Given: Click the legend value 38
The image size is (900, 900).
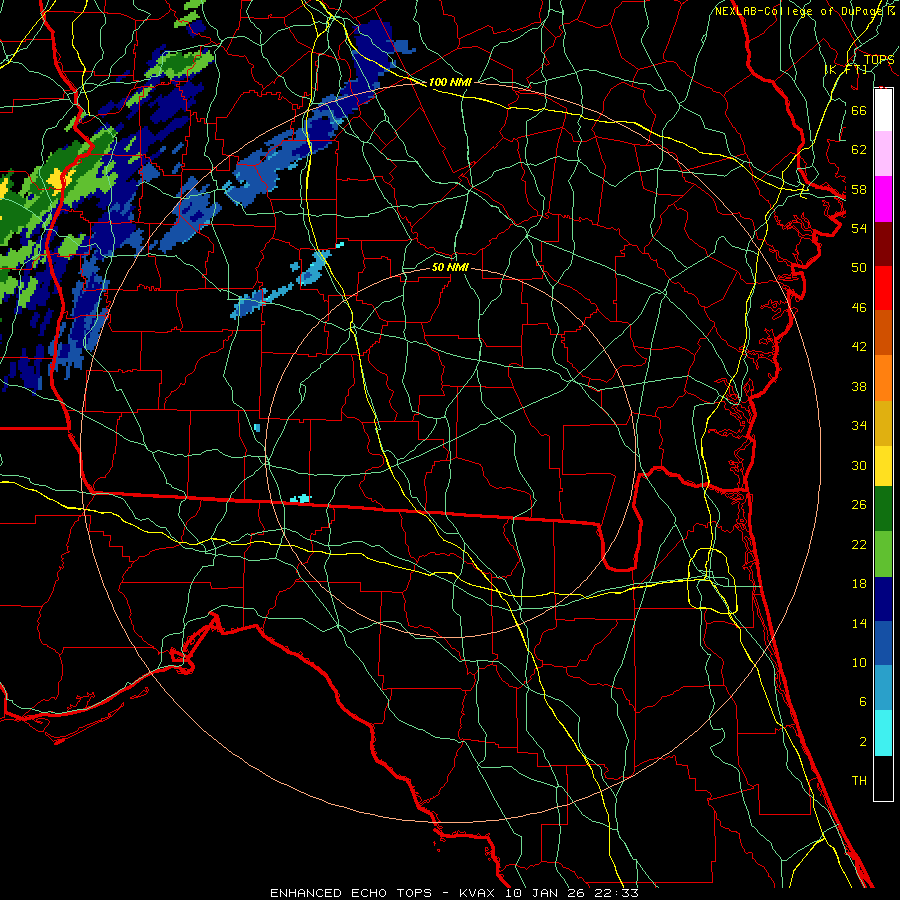Looking at the screenshot, I should 859,386.
